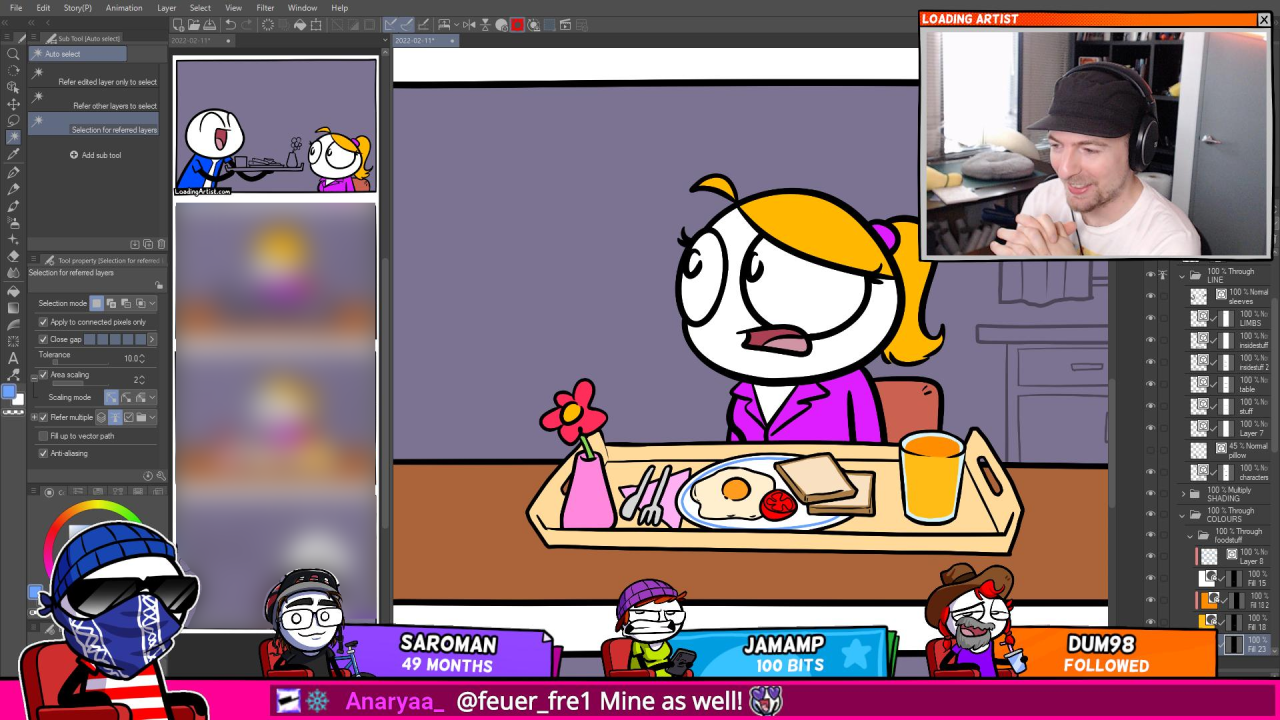Click the Tolerance slider

[80, 362]
